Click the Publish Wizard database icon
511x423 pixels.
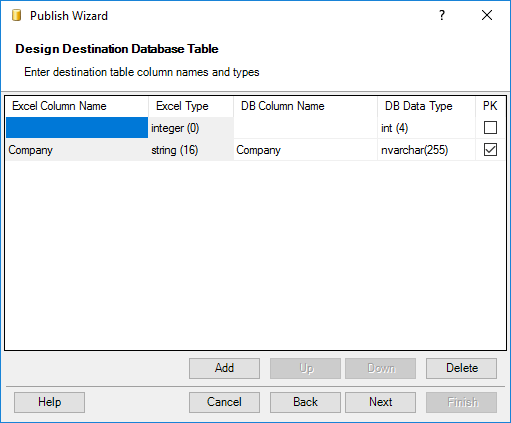pos(16,16)
